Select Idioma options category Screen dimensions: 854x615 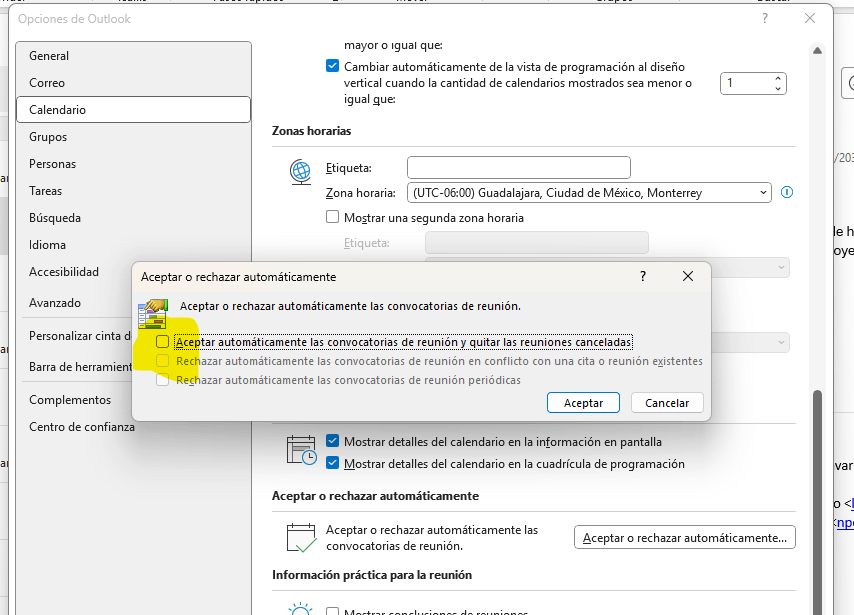(133, 245)
